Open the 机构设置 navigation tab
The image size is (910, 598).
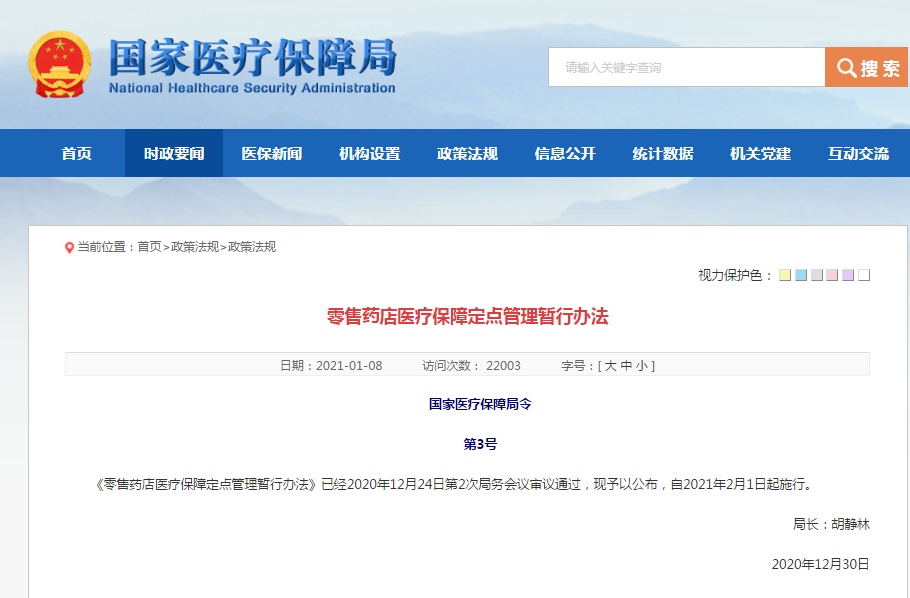pyautogui.click(x=370, y=153)
